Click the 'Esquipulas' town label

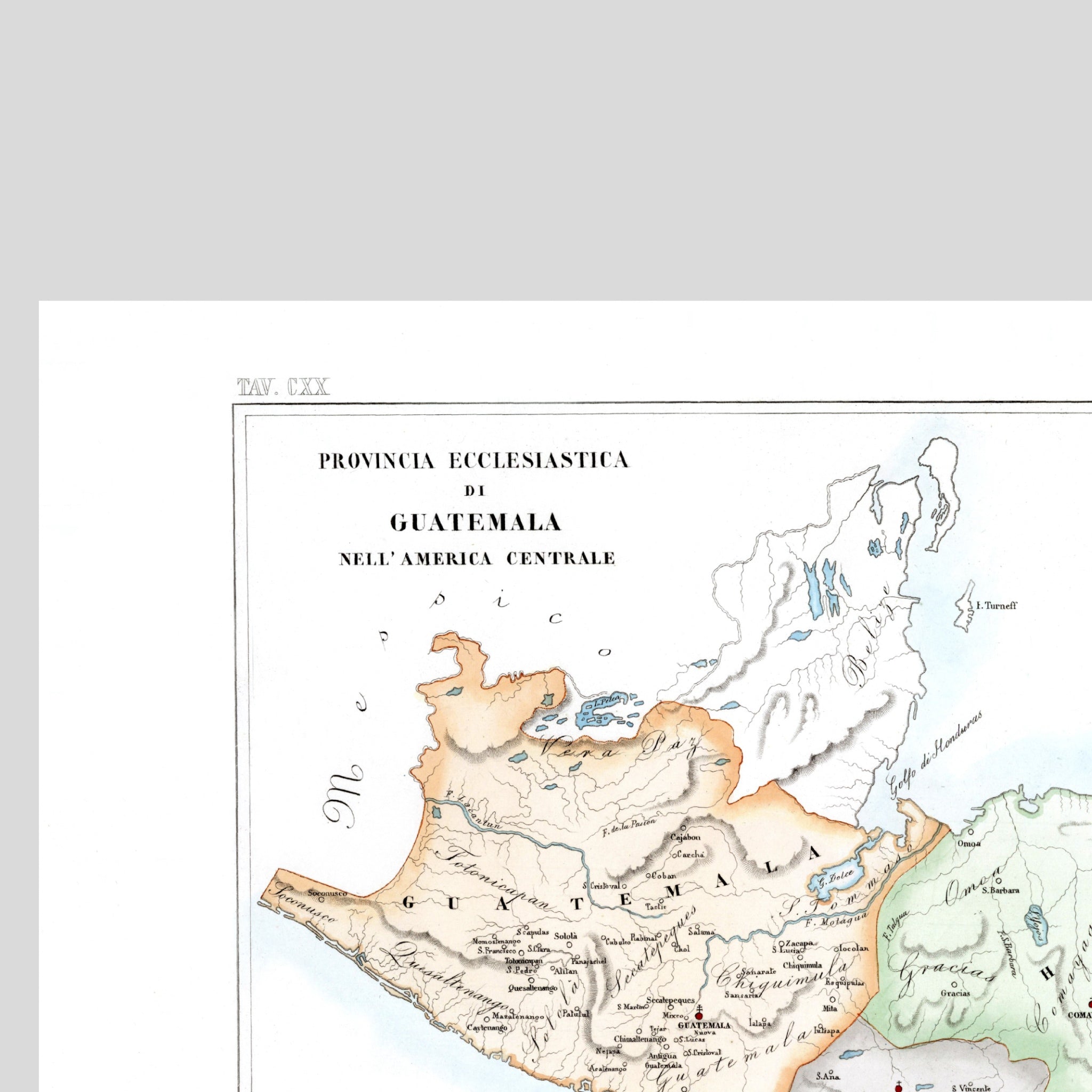point(845,983)
